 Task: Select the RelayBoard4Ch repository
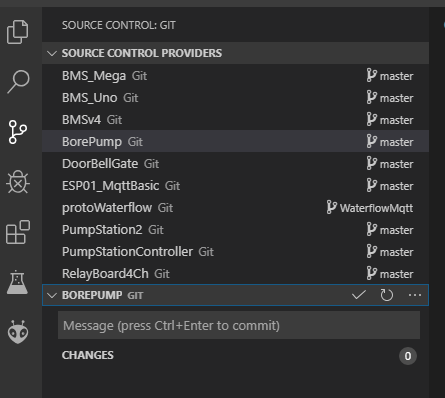tap(235, 274)
